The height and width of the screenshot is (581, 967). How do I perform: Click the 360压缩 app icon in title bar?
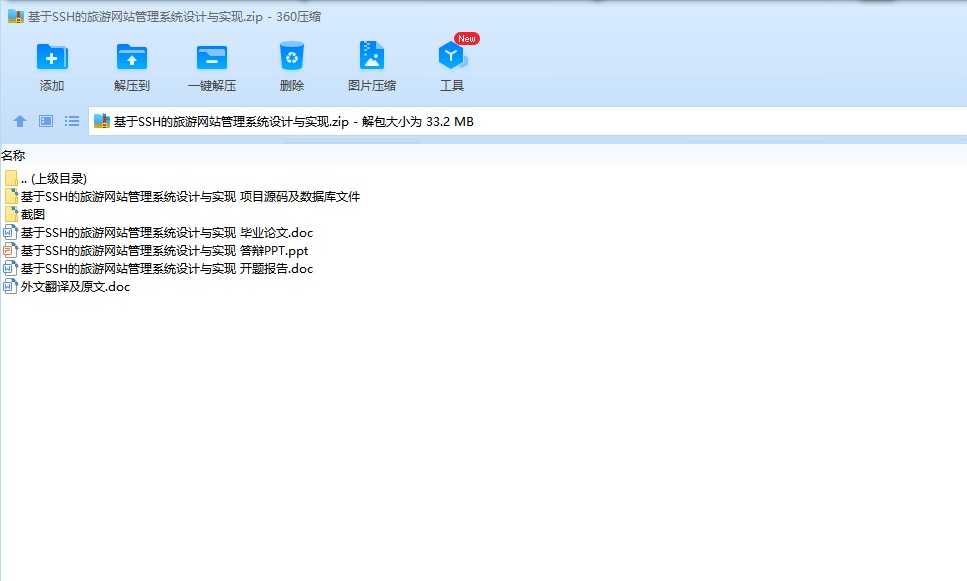pyautogui.click(x=15, y=17)
